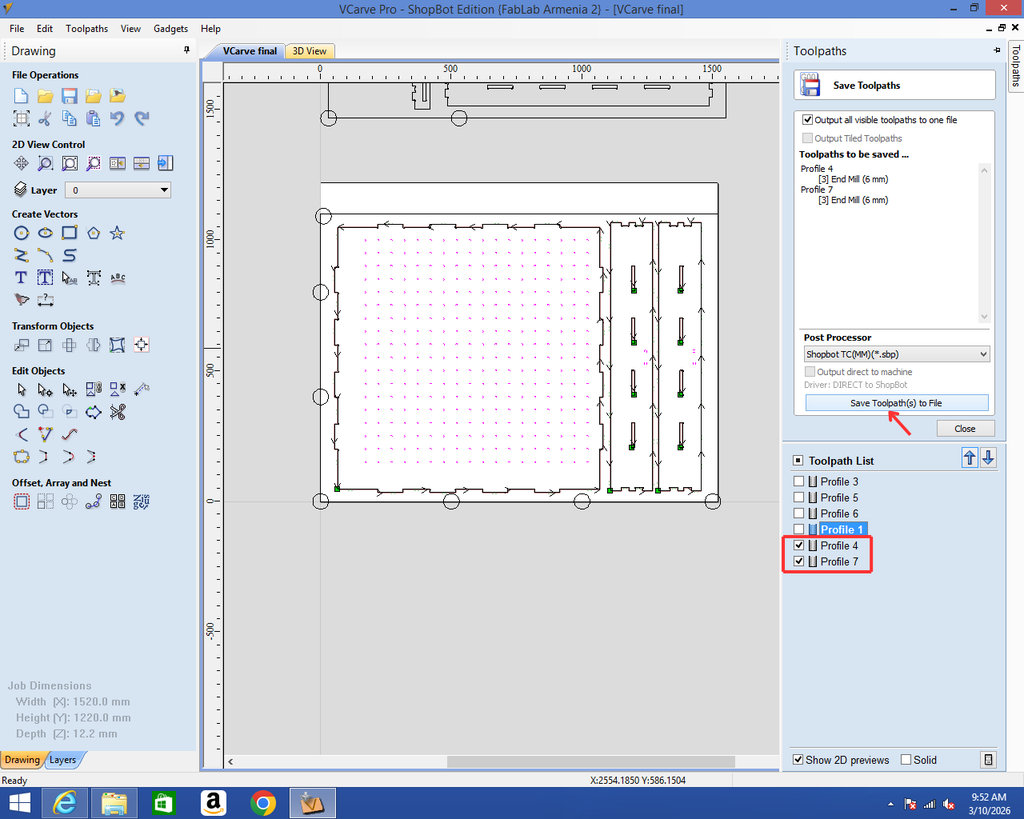The width and height of the screenshot is (1024, 819).
Task: Click the left arrow of horizontal scrollbar
Action: coord(231,762)
